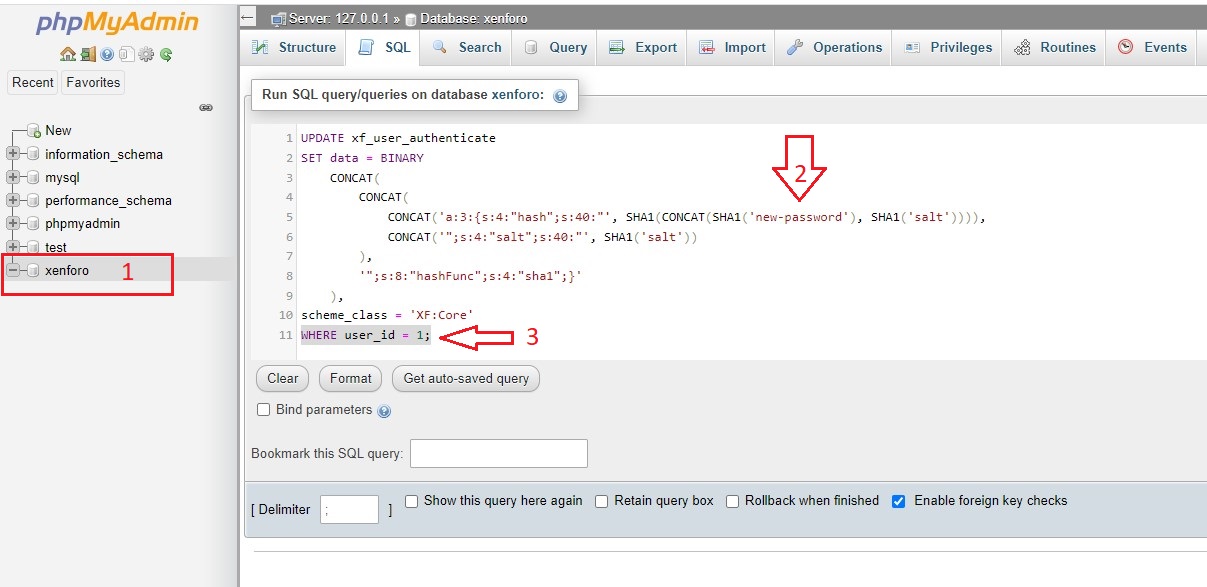Click the server icon in breadcrumb
Viewport: 1207px width, 587px height.
(x=279, y=18)
